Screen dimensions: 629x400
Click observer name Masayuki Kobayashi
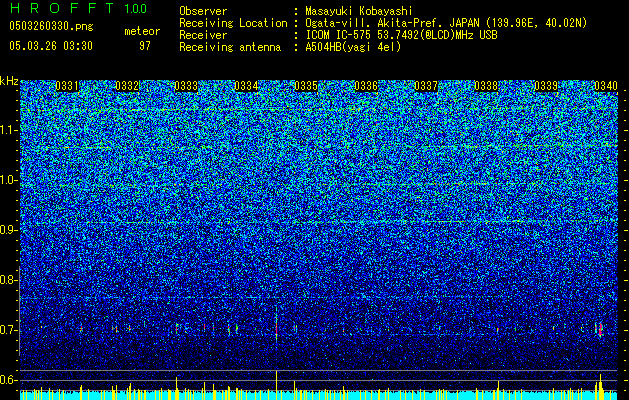pyautogui.click(x=359, y=11)
